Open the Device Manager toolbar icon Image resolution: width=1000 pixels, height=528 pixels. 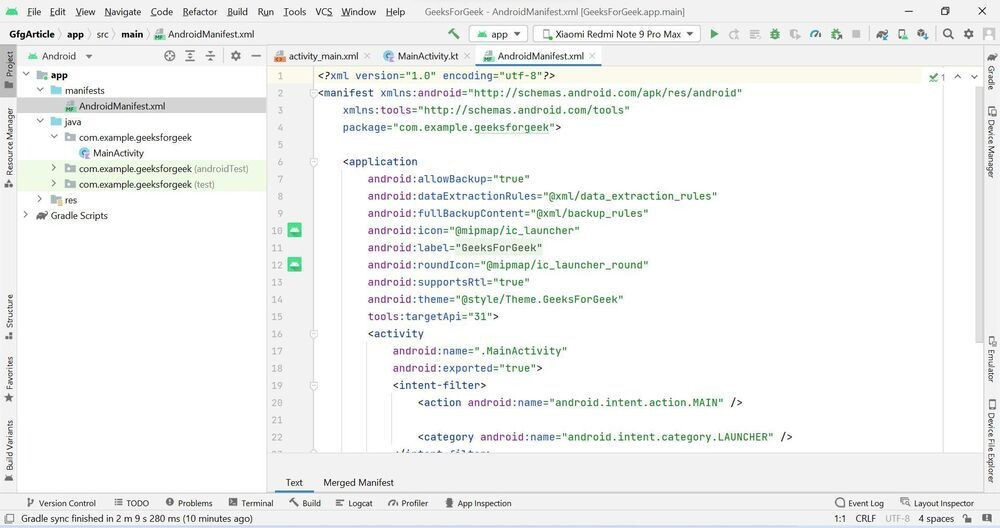(902, 34)
